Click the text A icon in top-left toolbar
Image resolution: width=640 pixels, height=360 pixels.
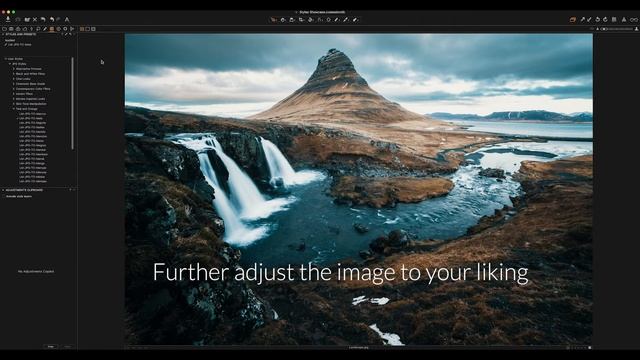point(67,19)
